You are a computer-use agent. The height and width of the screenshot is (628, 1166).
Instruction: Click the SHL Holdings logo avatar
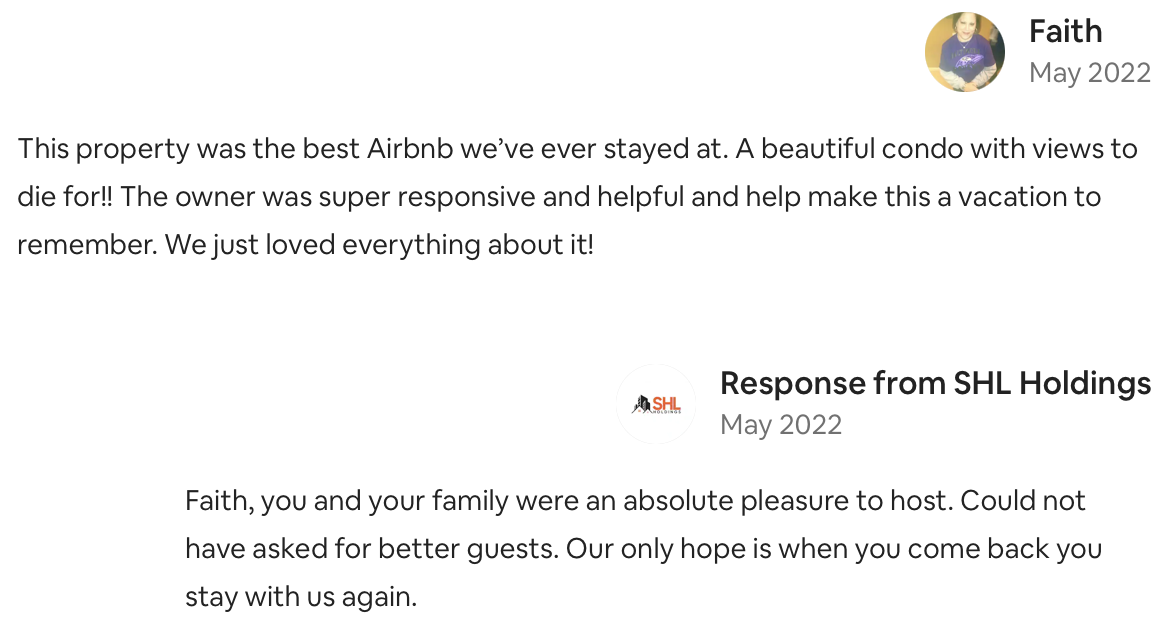[x=656, y=404]
